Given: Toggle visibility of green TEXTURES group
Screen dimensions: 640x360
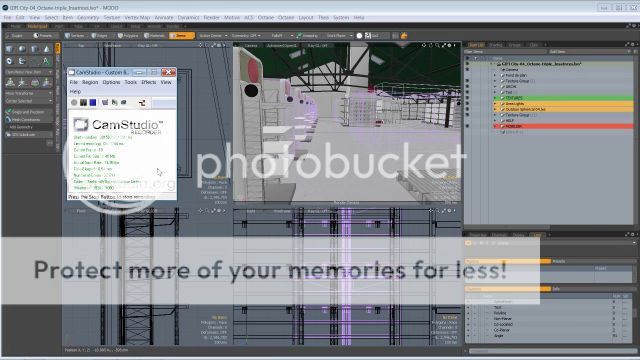Looking at the screenshot, I should [x=467, y=98].
